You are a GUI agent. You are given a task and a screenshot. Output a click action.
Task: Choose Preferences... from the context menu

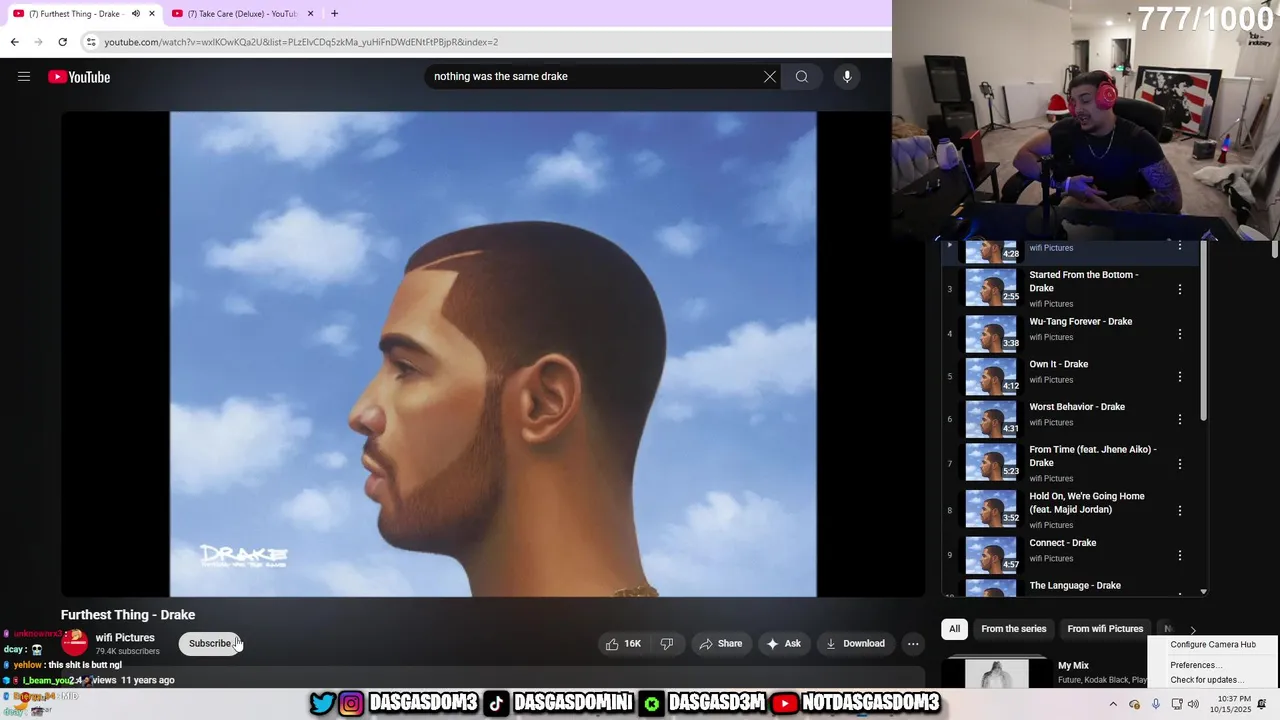(x=1195, y=665)
